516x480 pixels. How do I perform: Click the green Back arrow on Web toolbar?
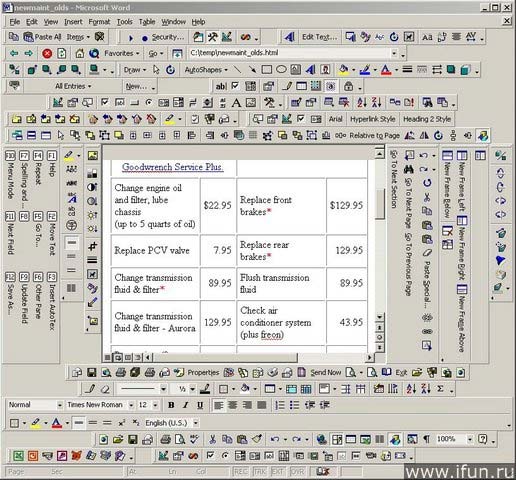tap(14, 53)
